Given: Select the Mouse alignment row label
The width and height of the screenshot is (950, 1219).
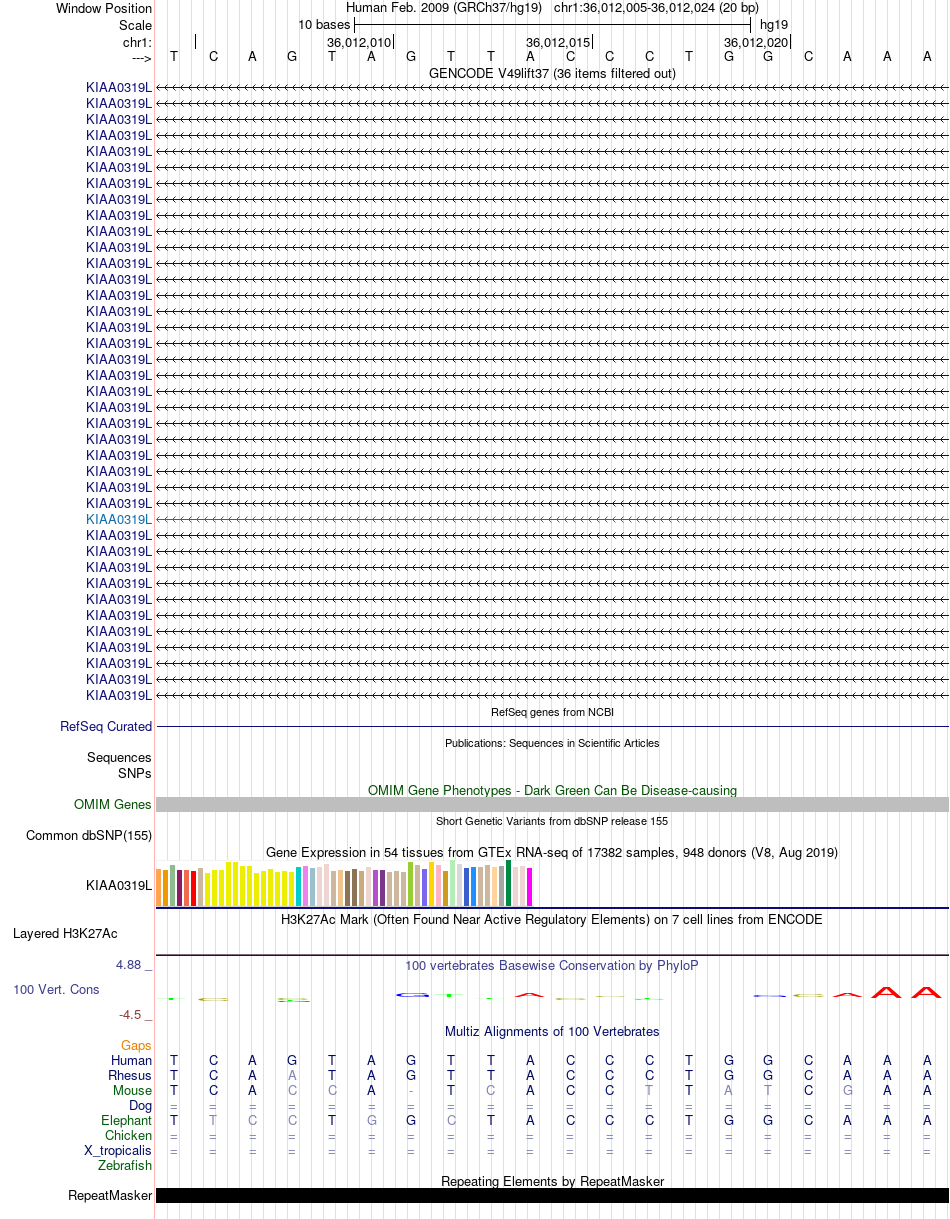Looking at the screenshot, I should tap(133, 1090).
